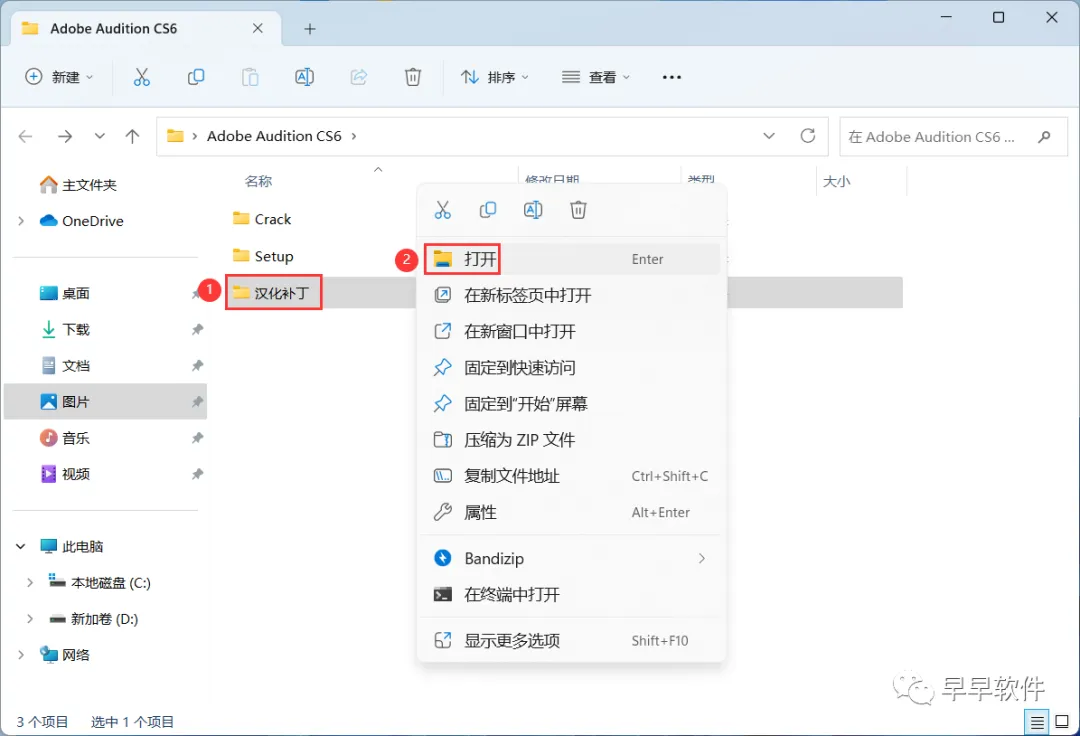The image size is (1080, 736).
Task: Open the 新建 (New) dropdown
Action: 59,77
